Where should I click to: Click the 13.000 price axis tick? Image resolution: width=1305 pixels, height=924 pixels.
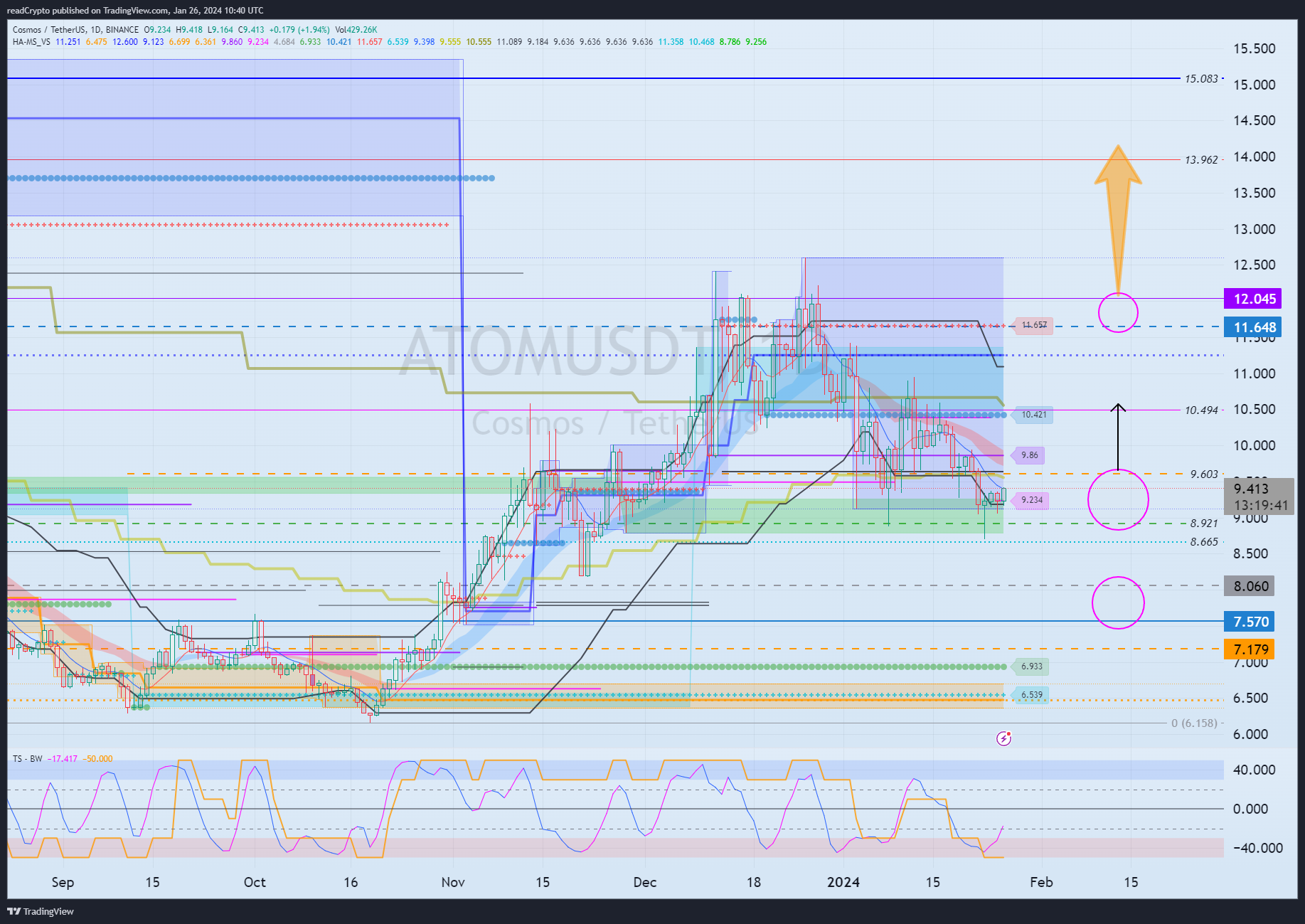click(x=1255, y=229)
